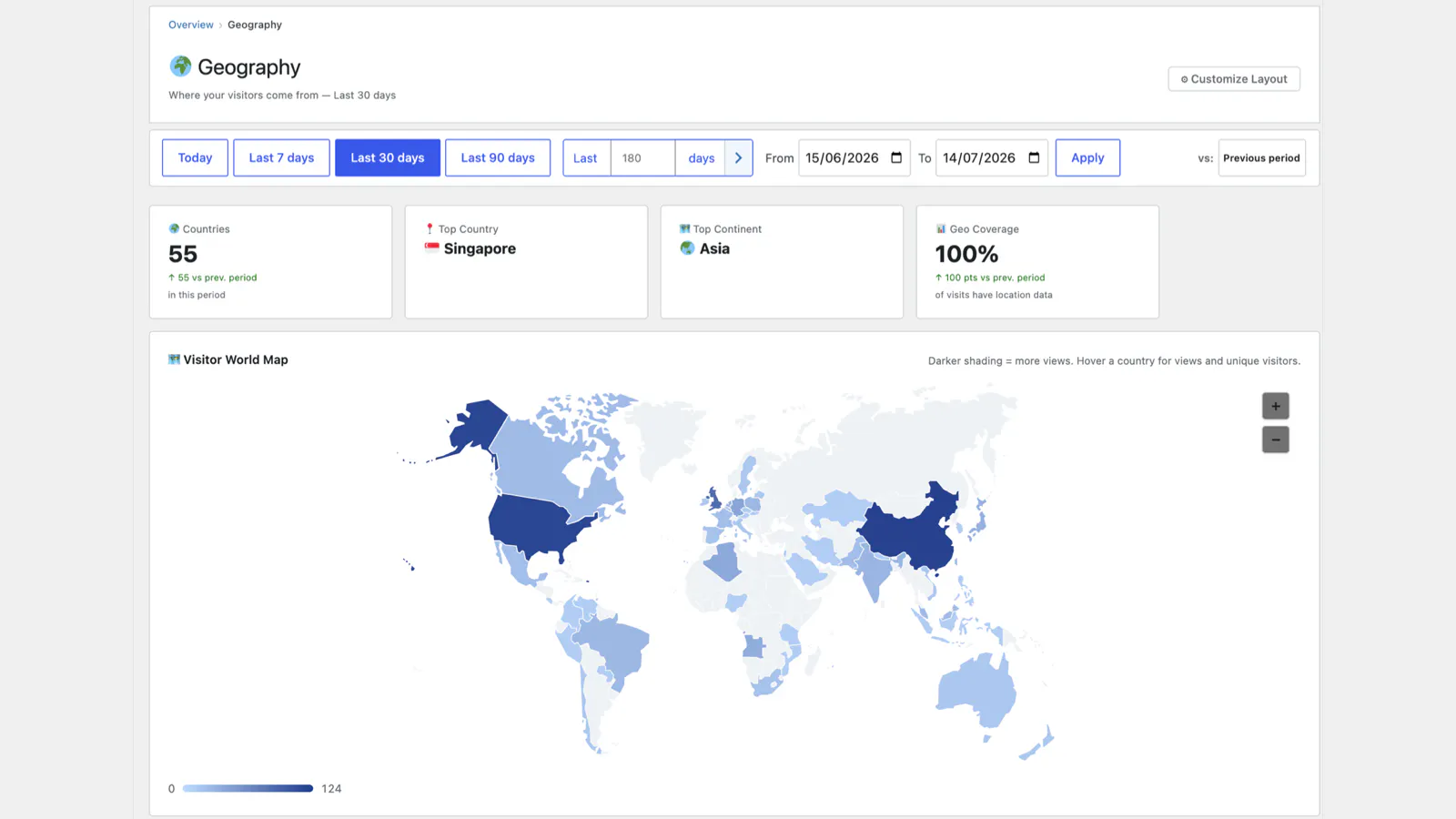
Task: Go to Overview breadcrumb link
Action: pos(191,25)
